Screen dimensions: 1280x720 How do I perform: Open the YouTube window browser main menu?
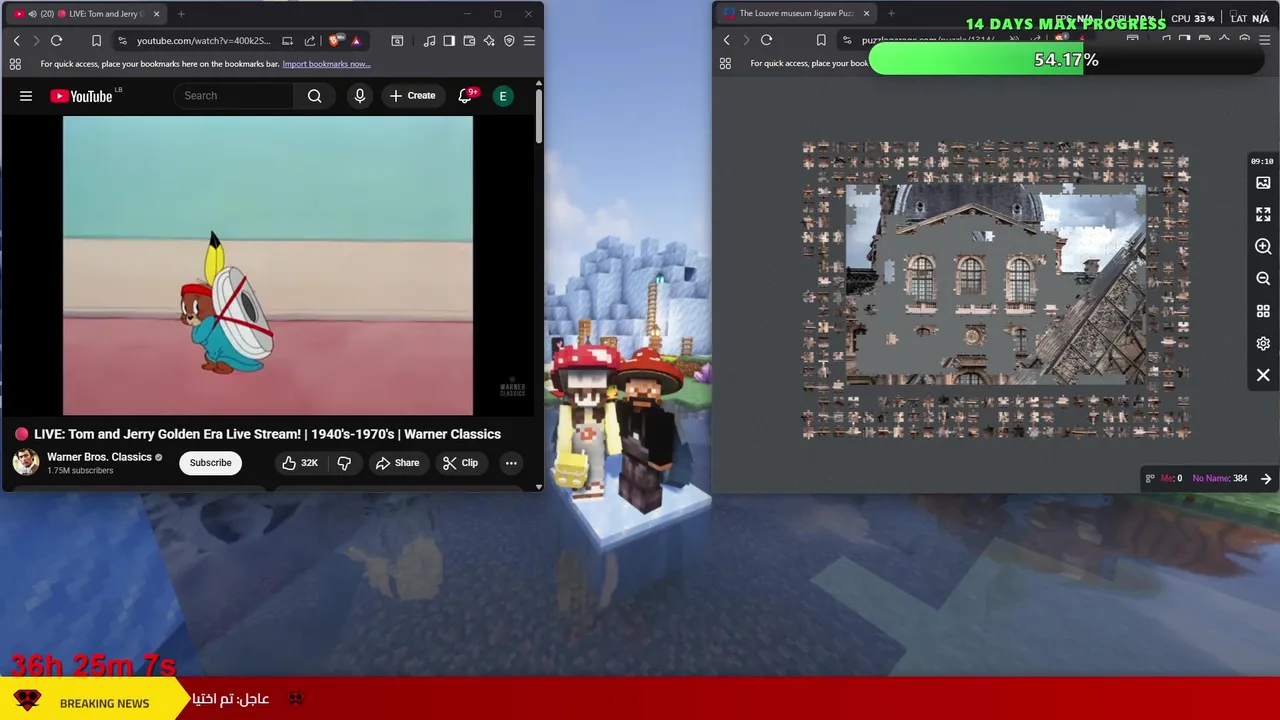coord(529,41)
